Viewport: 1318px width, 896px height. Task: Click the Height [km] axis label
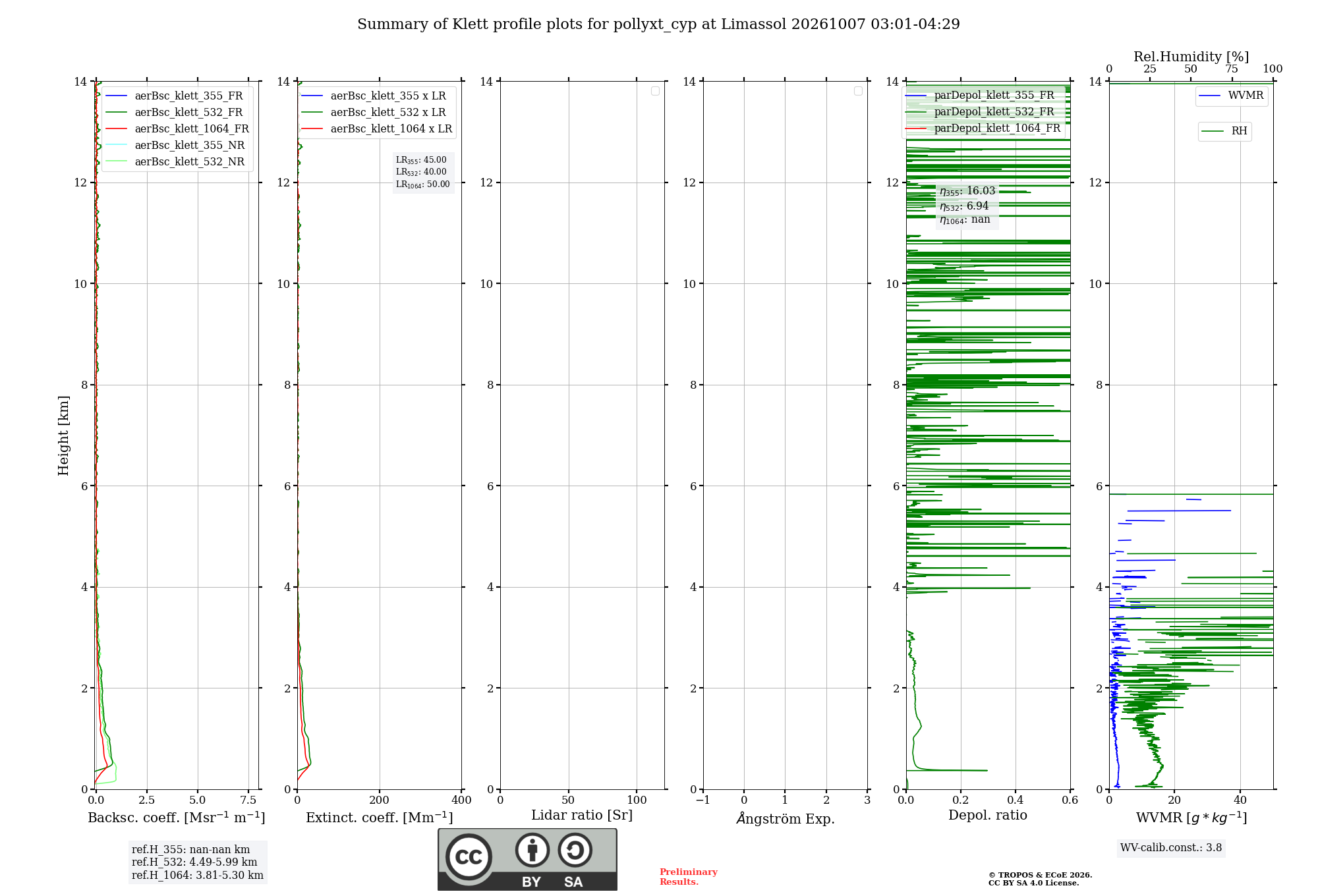click(x=63, y=435)
